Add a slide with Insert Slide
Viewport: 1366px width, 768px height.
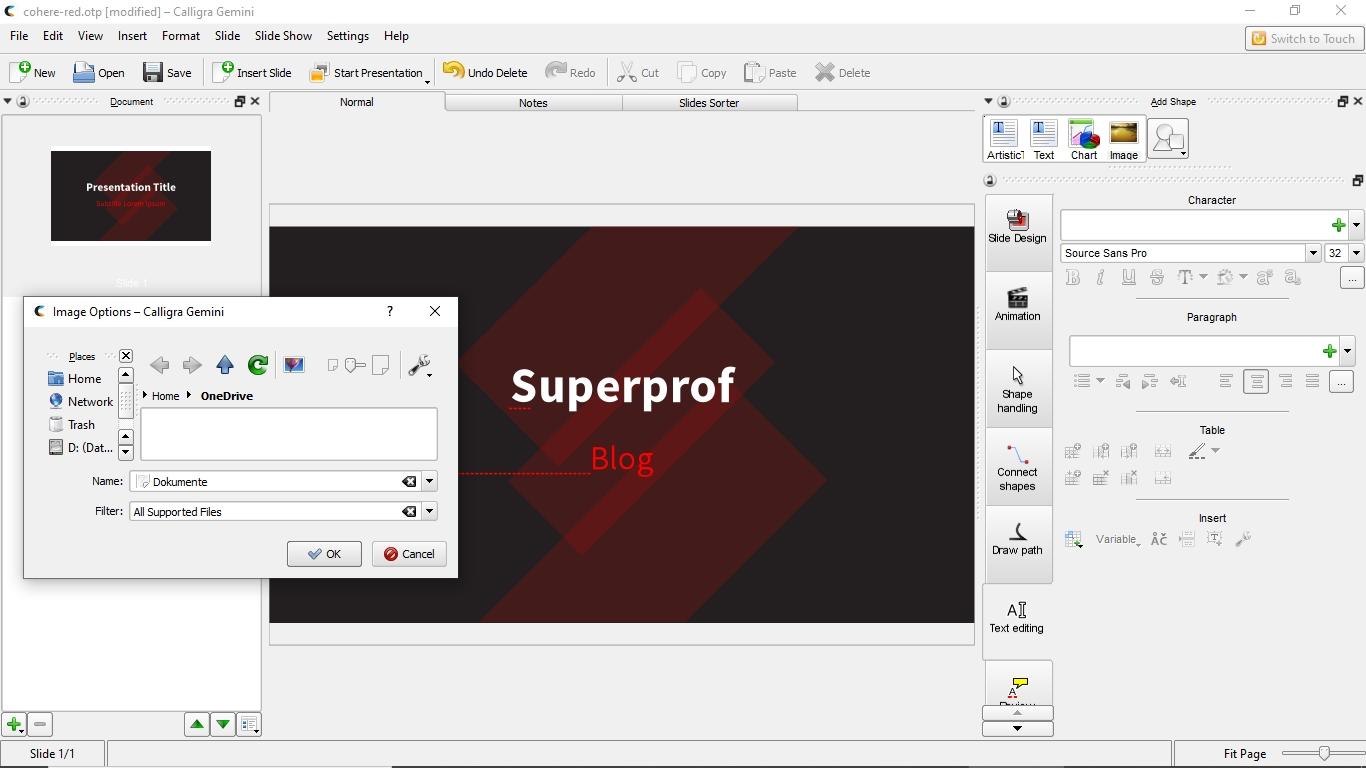(x=252, y=72)
